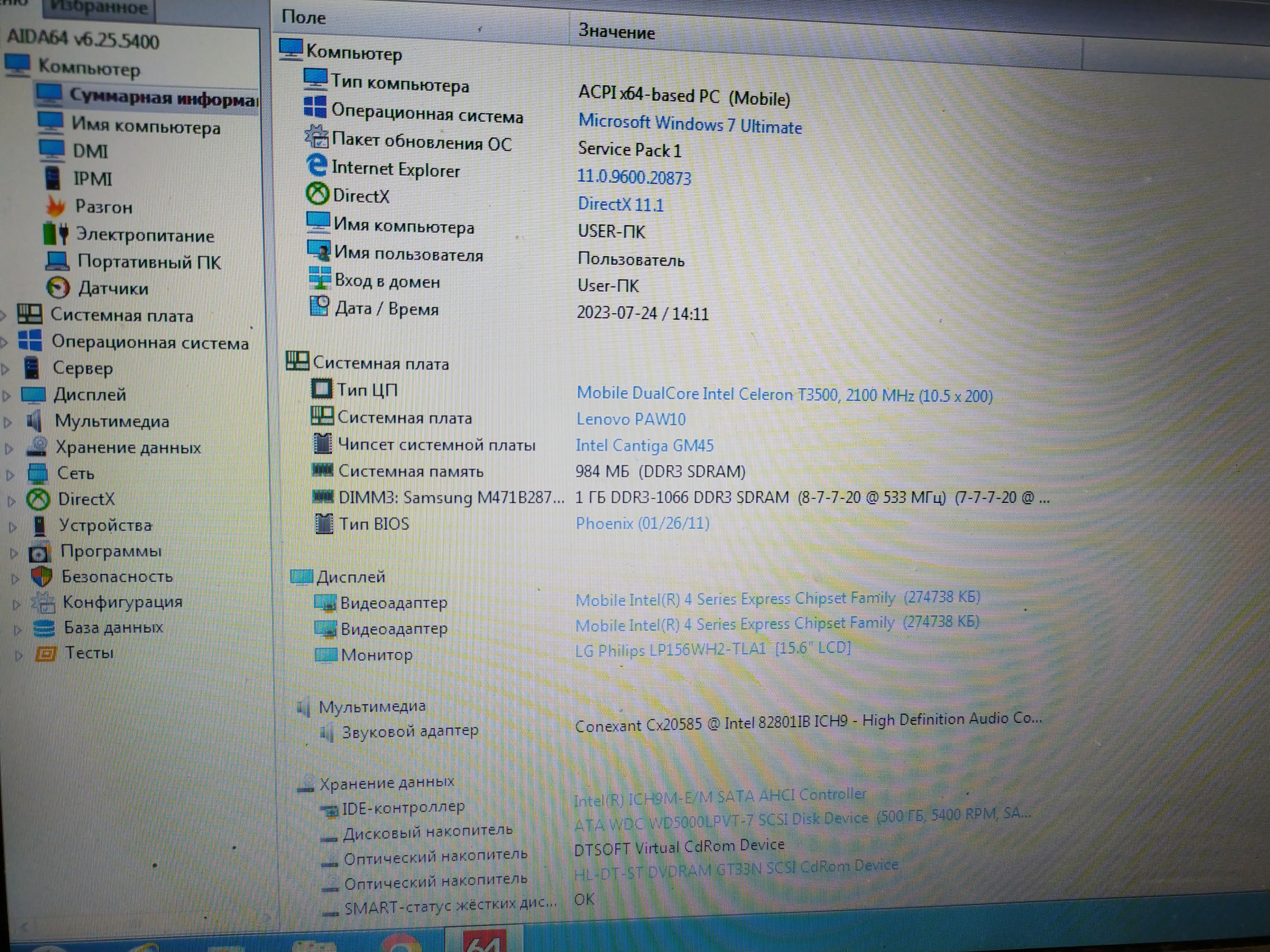Click the База данных icon
1270x952 pixels.
pyautogui.click(x=44, y=628)
